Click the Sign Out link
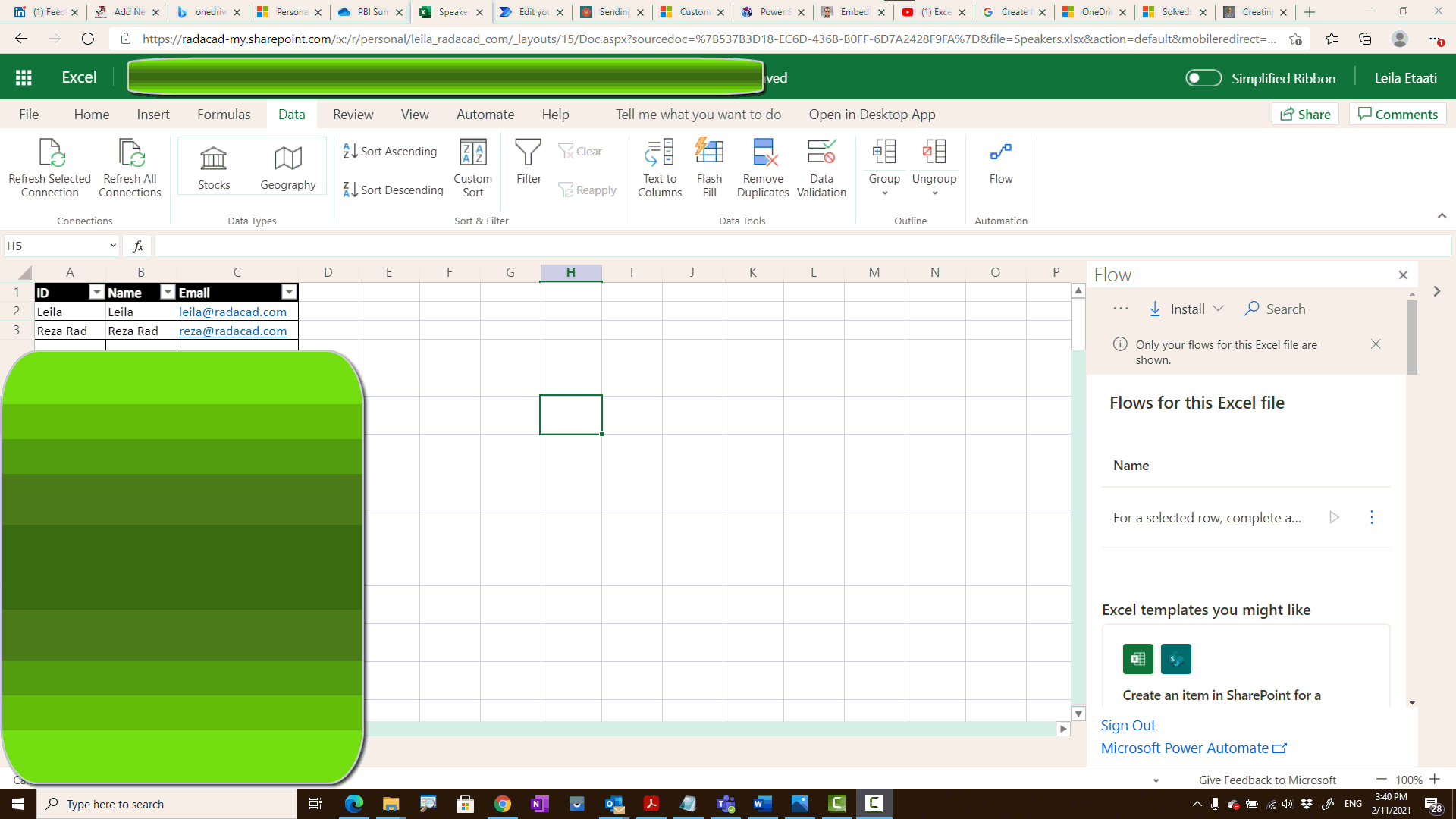1456x819 pixels. [x=1128, y=725]
